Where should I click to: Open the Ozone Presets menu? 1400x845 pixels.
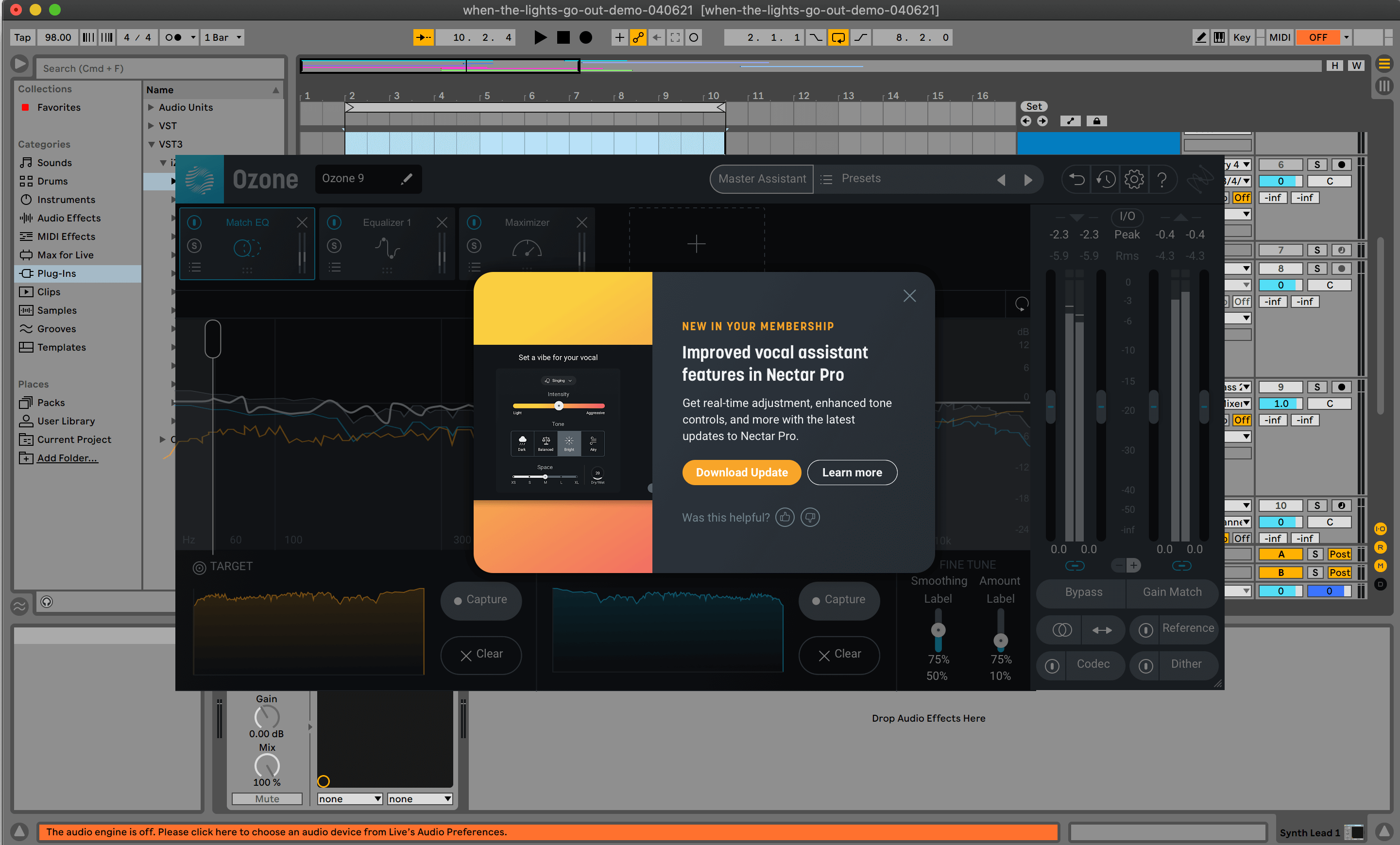click(x=860, y=179)
